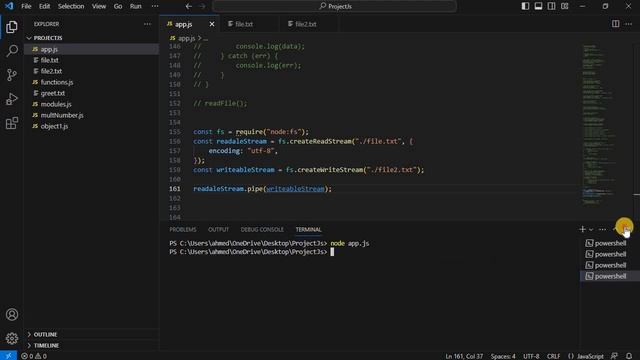
Task: Open the Go menu
Action: coord(118,6)
